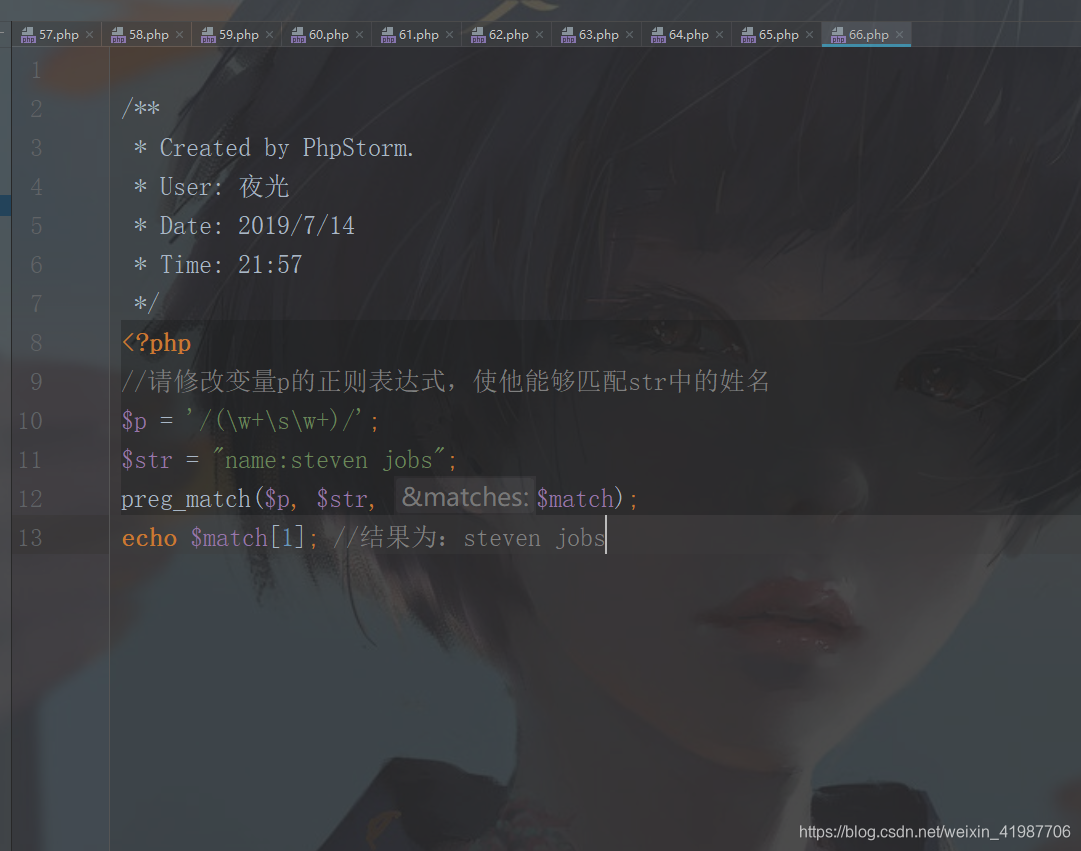
Task: Close the 66.php tab
Action: click(x=899, y=34)
